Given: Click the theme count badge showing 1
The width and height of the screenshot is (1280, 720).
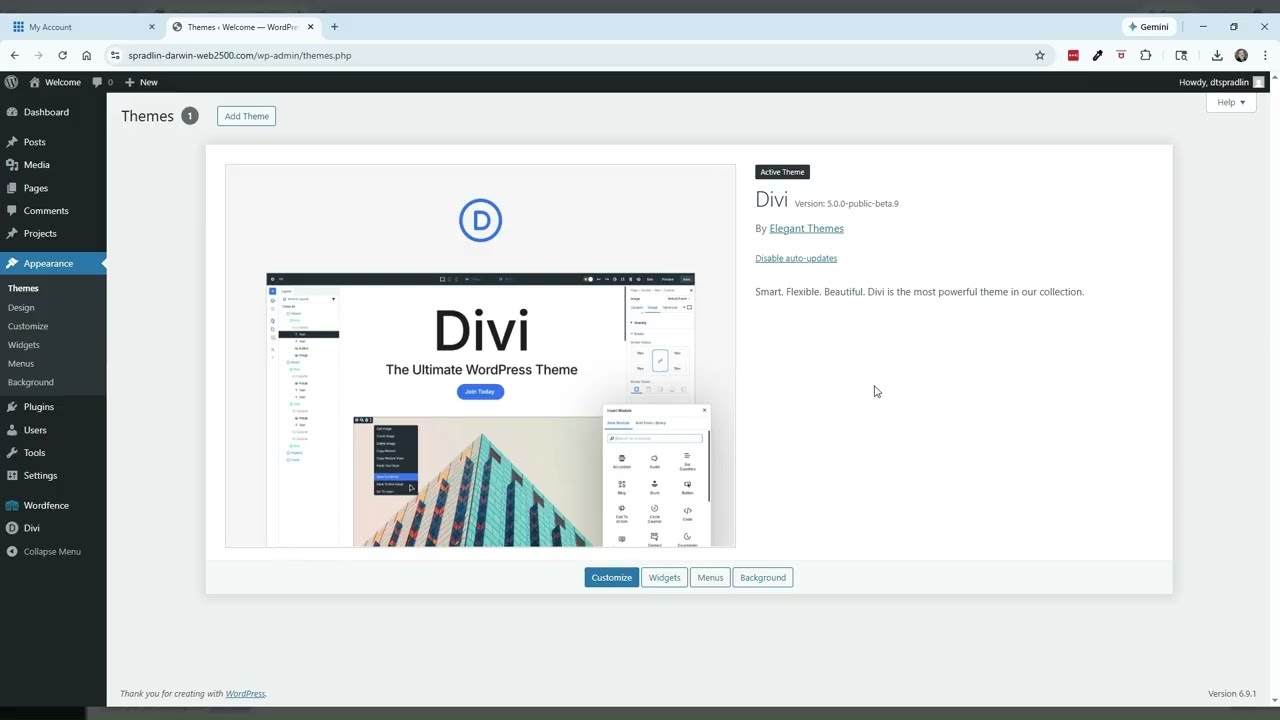Looking at the screenshot, I should (x=189, y=116).
